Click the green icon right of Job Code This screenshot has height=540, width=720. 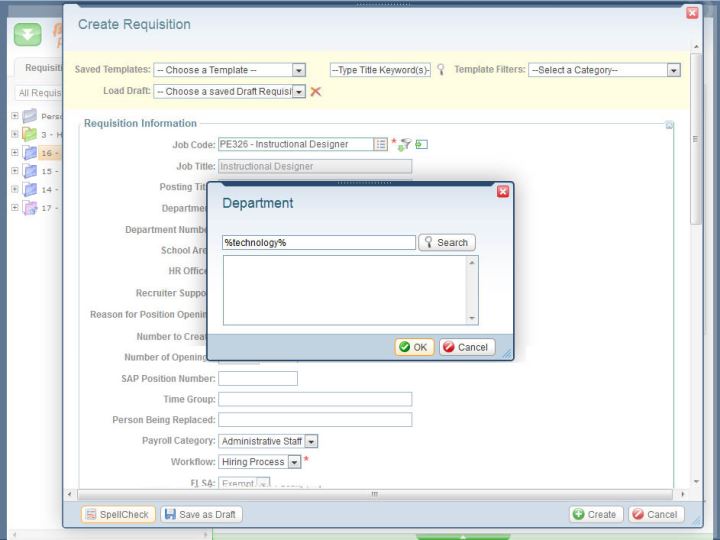coord(422,144)
